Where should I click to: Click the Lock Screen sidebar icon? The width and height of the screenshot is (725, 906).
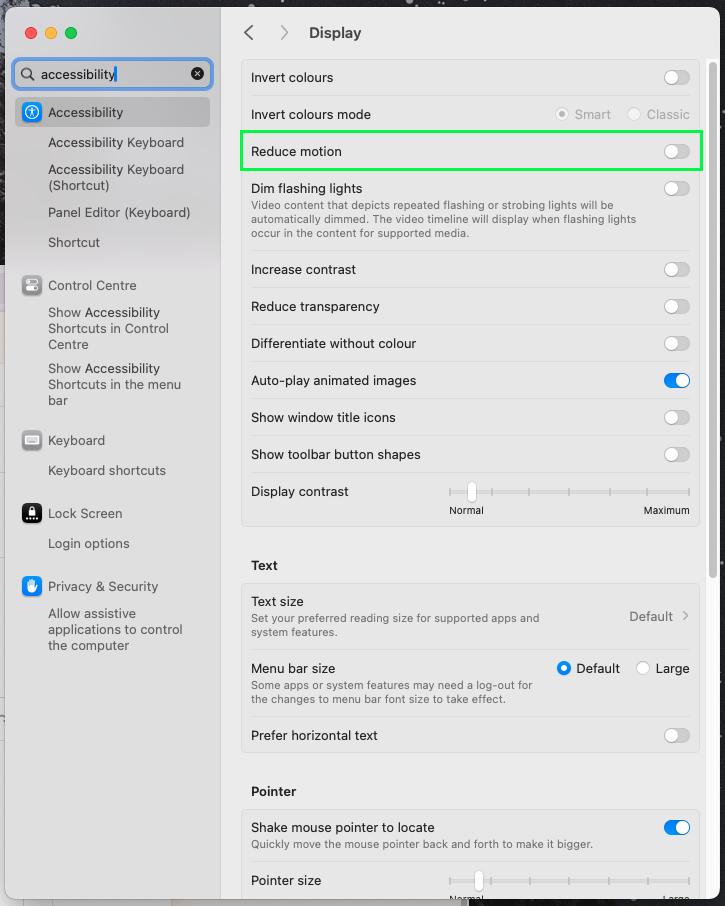tap(32, 513)
